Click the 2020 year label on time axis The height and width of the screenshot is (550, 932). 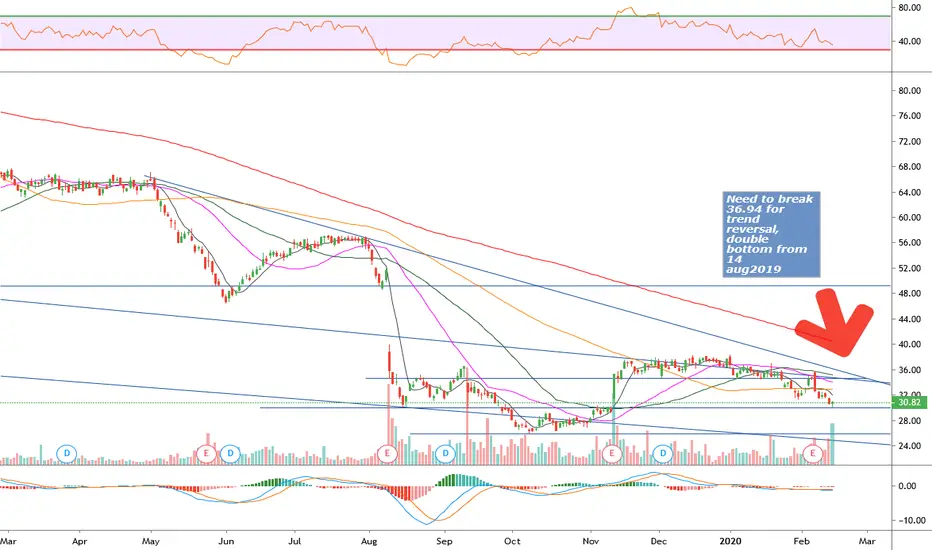(x=731, y=542)
